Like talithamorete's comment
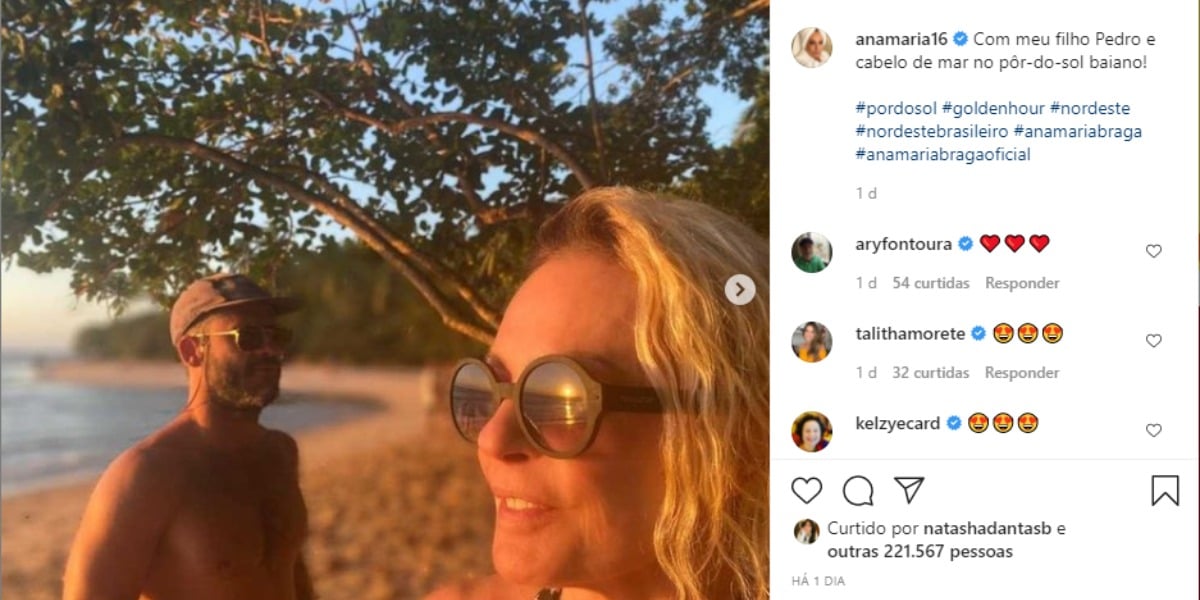Screen dimensions: 1200x600 click(x=1153, y=341)
